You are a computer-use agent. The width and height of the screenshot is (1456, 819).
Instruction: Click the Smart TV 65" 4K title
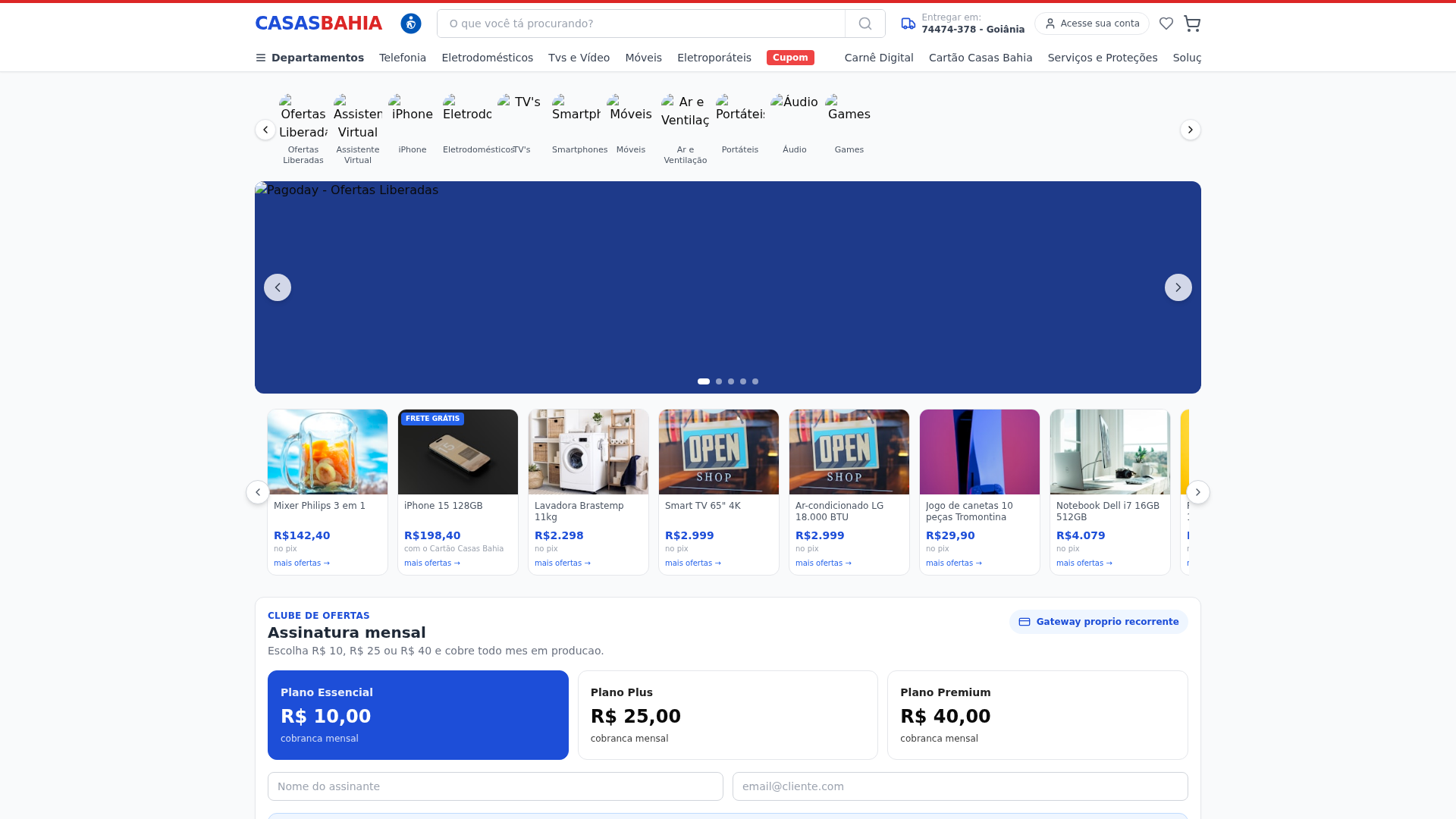pos(703,506)
